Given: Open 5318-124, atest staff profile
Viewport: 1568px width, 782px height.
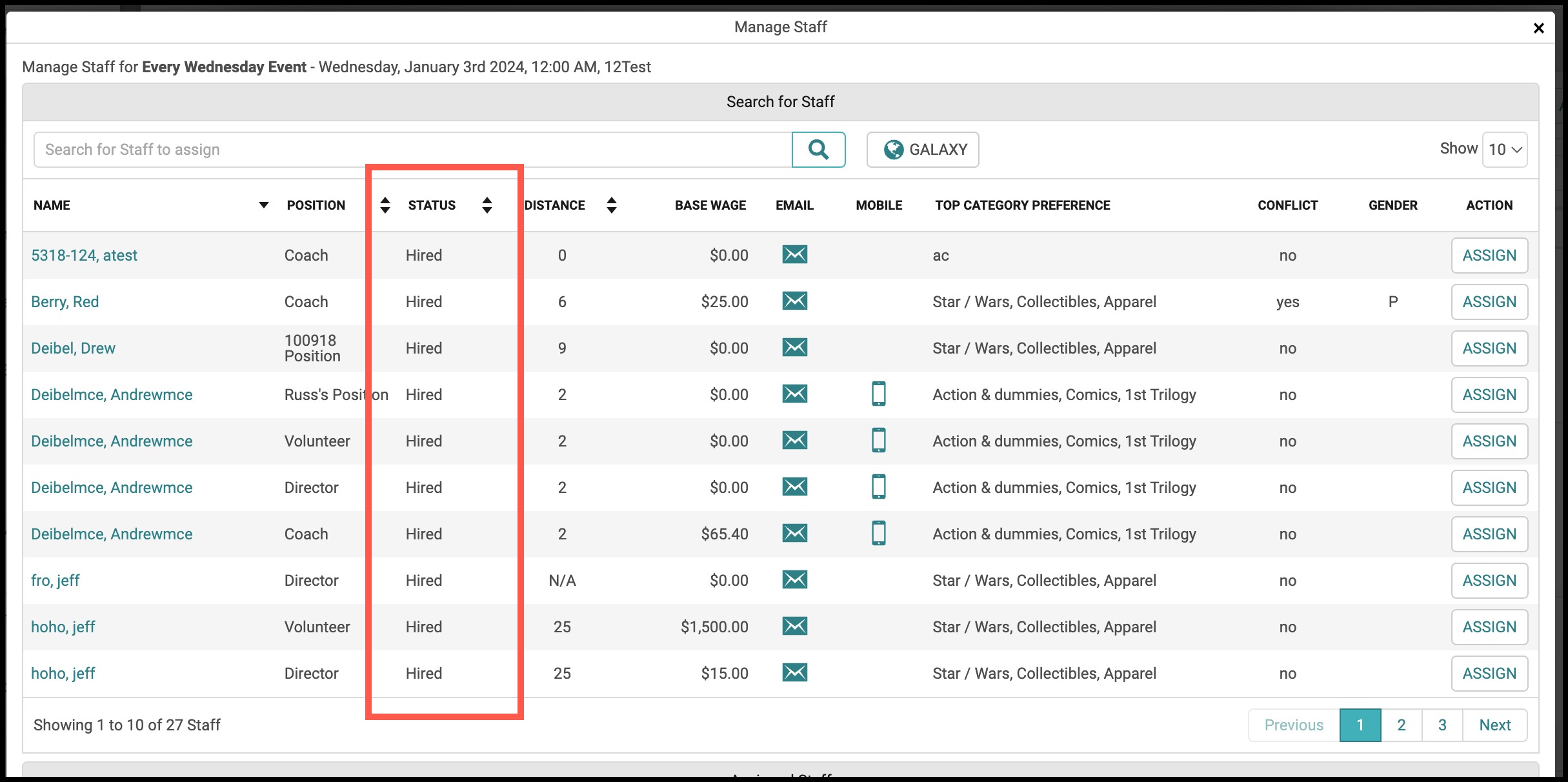Looking at the screenshot, I should tap(85, 256).
